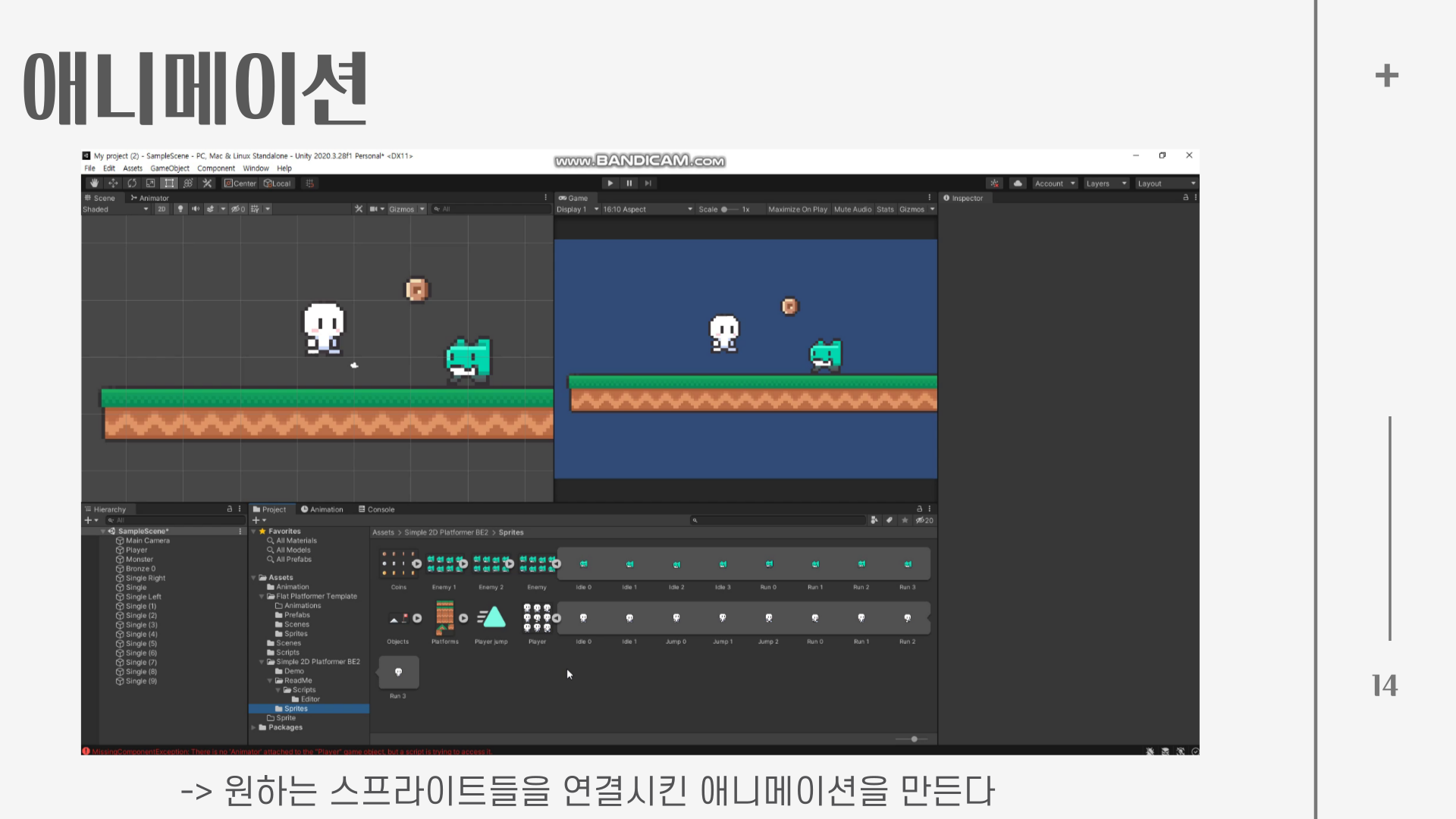1456x819 pixels.
Task: Open the 16:10 Aspect dropdown
Action: (x=647, y=209)
